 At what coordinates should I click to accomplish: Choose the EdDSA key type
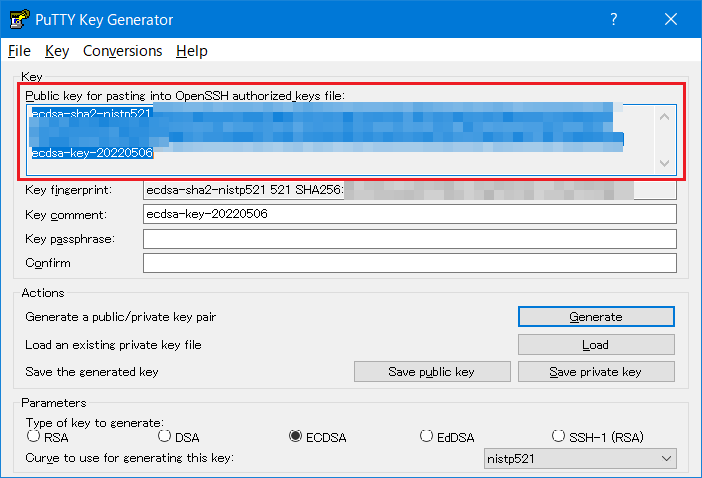point(427,436)
